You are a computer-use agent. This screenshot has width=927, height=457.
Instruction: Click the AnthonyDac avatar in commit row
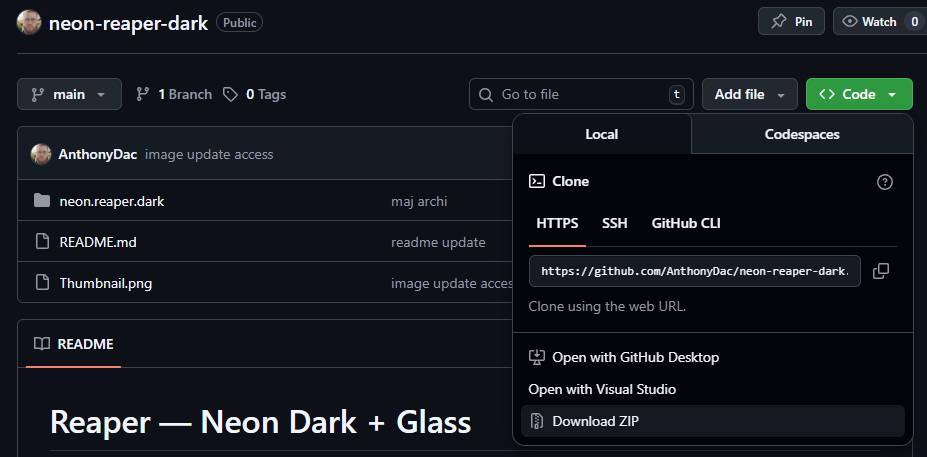(41, 154)
